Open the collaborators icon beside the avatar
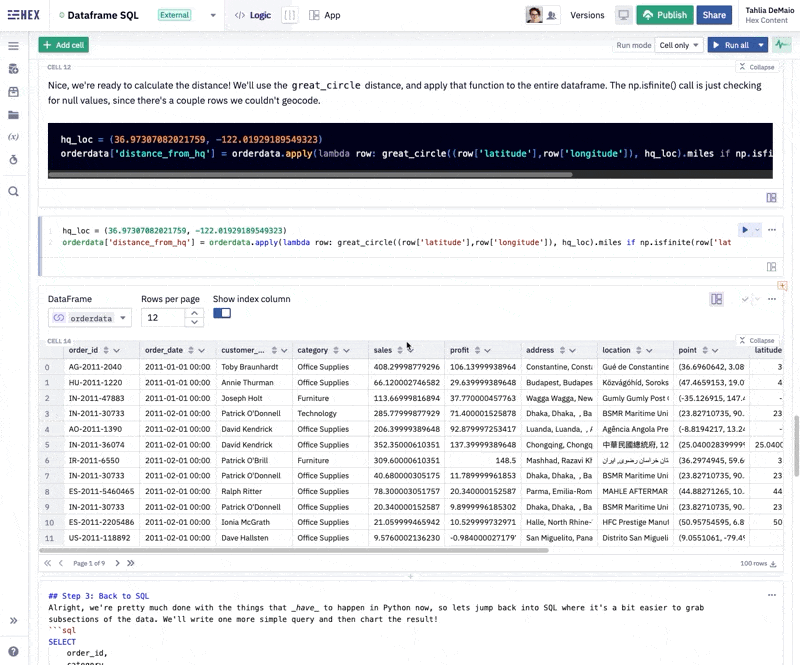Viewport: 800px width, 665px height. coord(552,15)
